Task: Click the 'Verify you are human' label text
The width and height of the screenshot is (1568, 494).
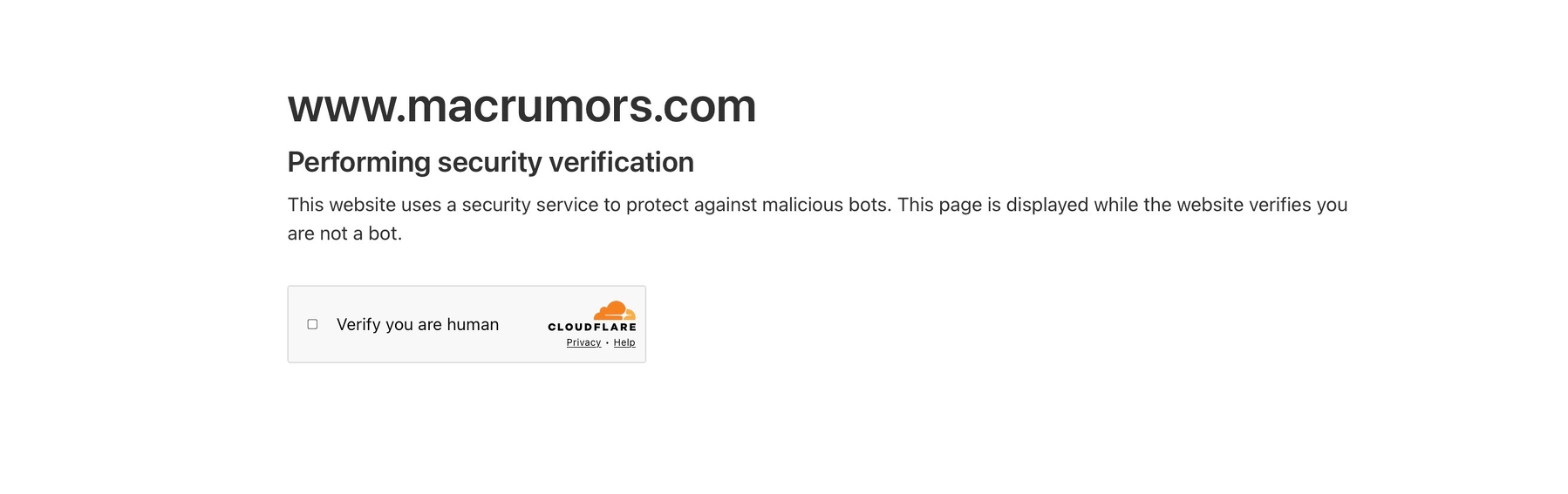Action: click(x=418, y=324)
